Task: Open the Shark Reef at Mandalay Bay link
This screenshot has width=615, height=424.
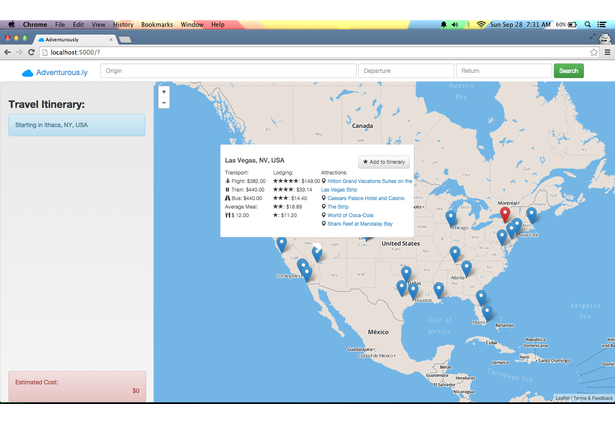Action: coord(360,224)
